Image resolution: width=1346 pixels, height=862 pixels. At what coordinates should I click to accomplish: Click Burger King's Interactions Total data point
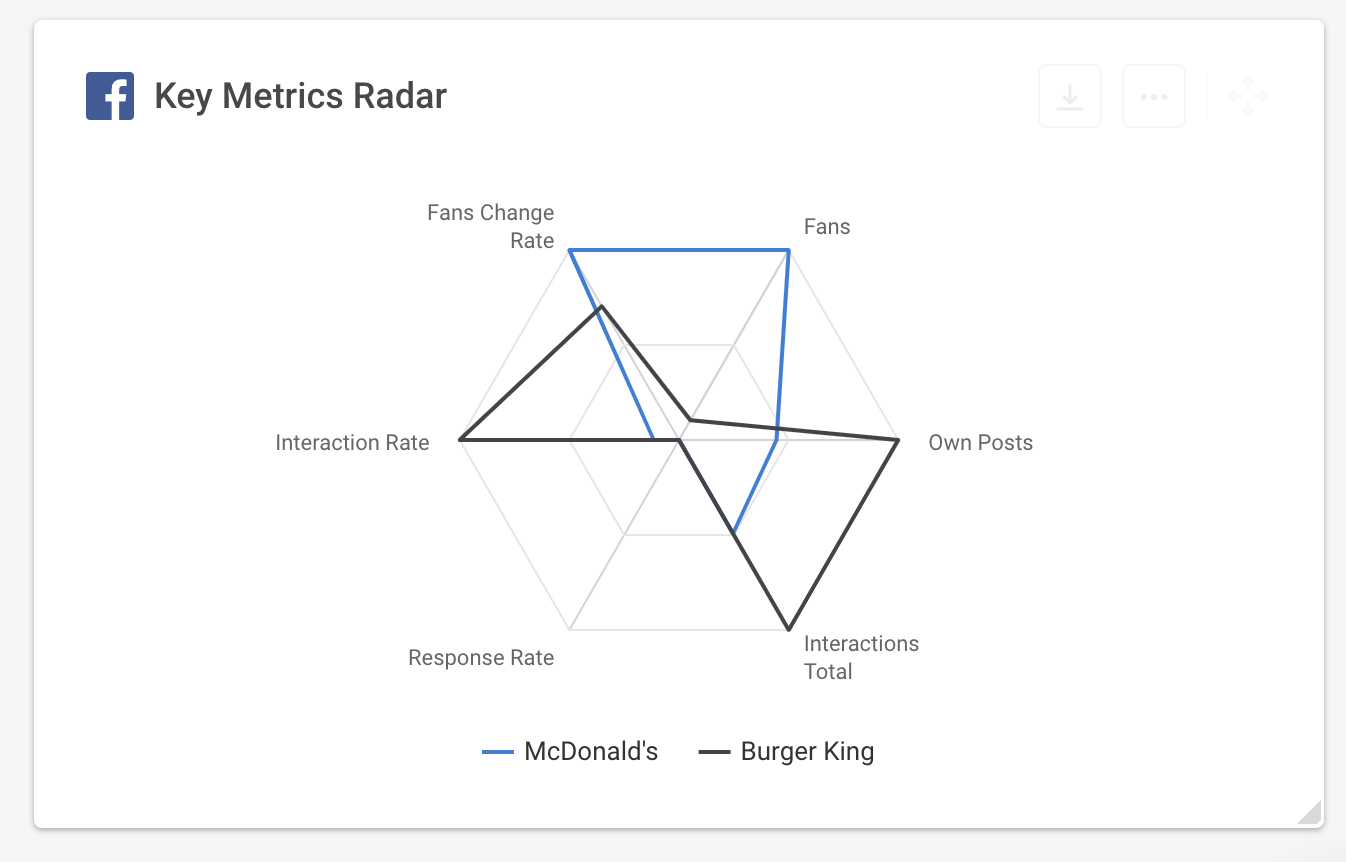tap(789, 630)
